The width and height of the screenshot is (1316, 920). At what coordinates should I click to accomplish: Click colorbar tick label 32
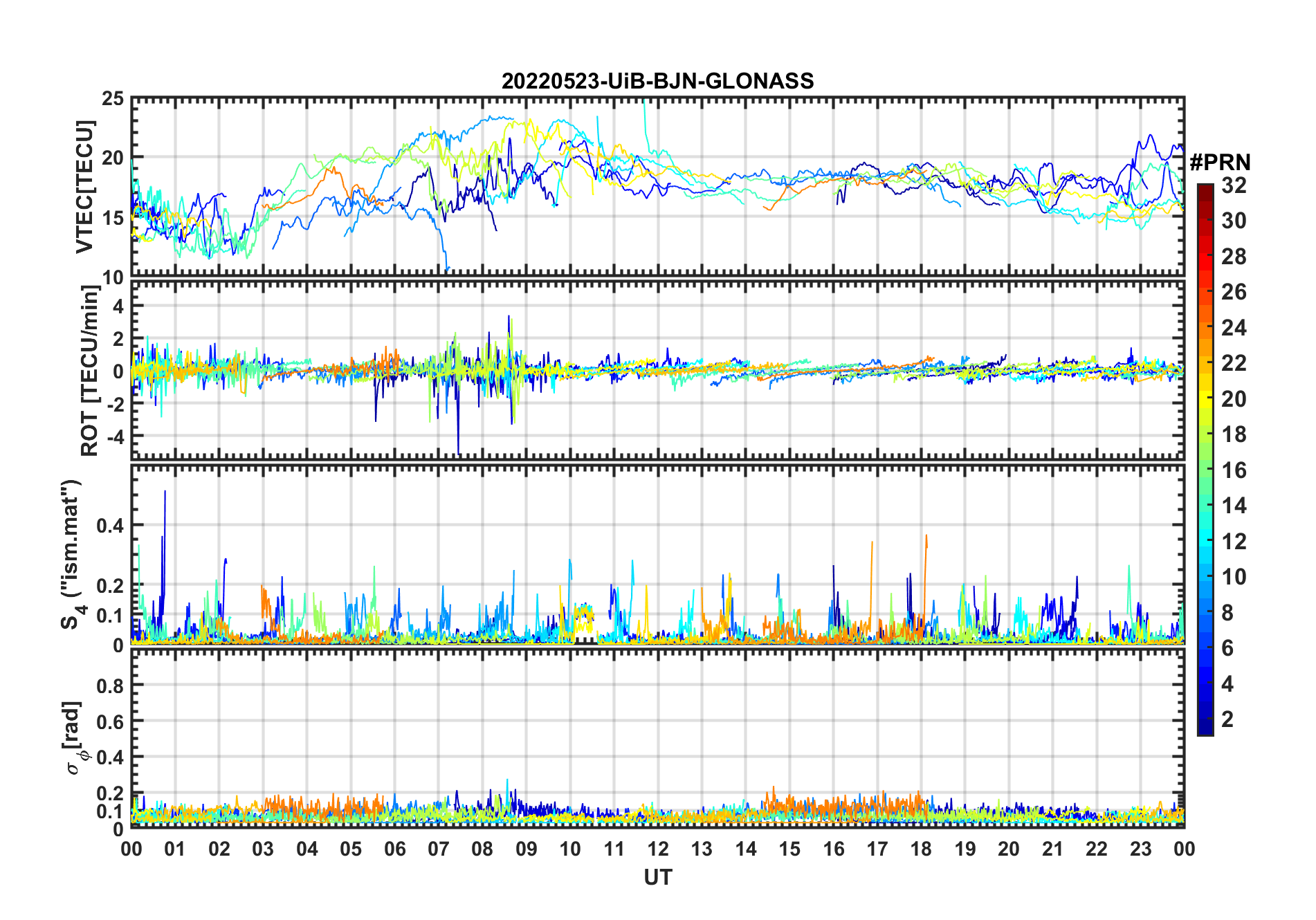[x=1234, y=185]
